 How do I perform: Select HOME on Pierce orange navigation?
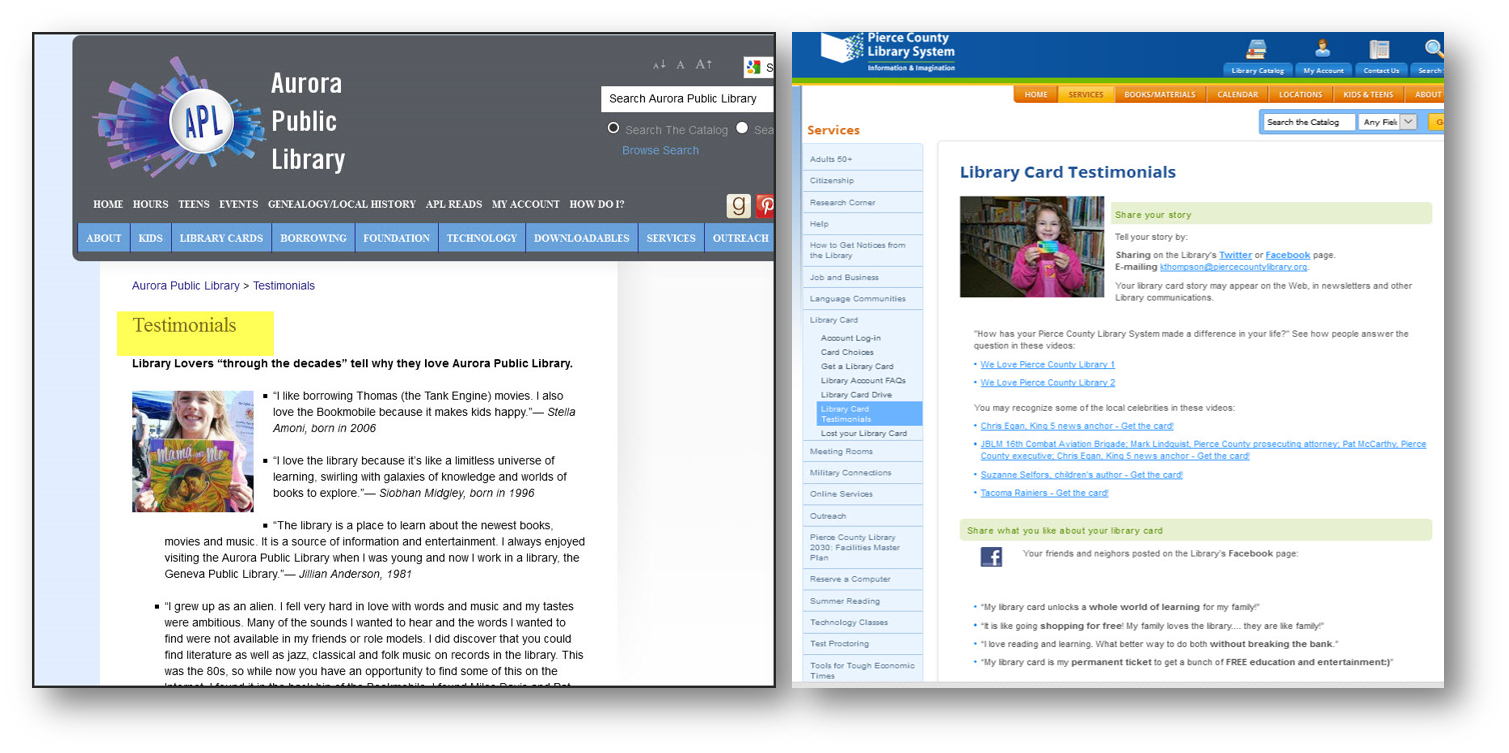1036,95
